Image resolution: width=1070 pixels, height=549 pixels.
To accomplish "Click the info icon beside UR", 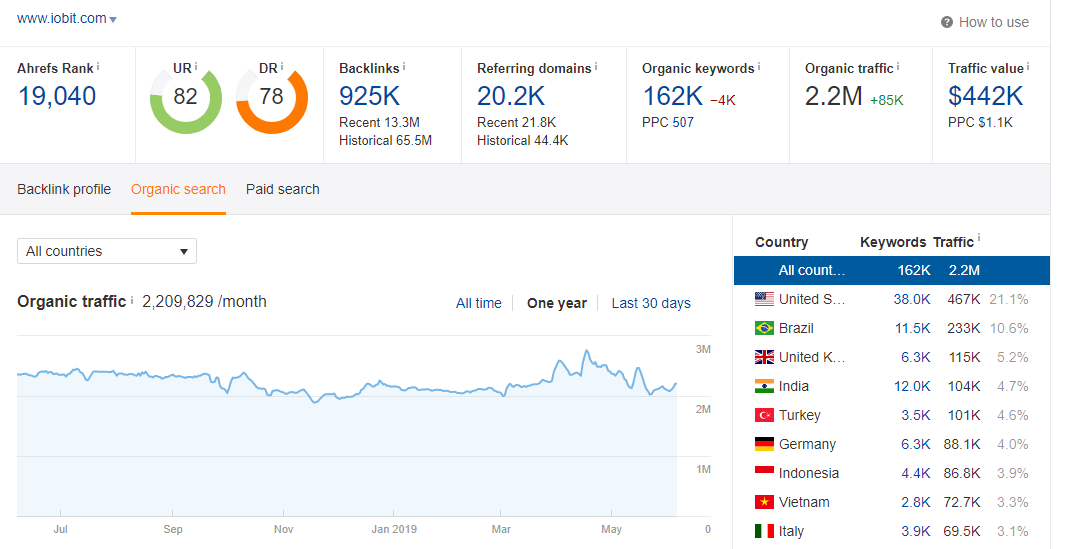I will coord(196,66).
